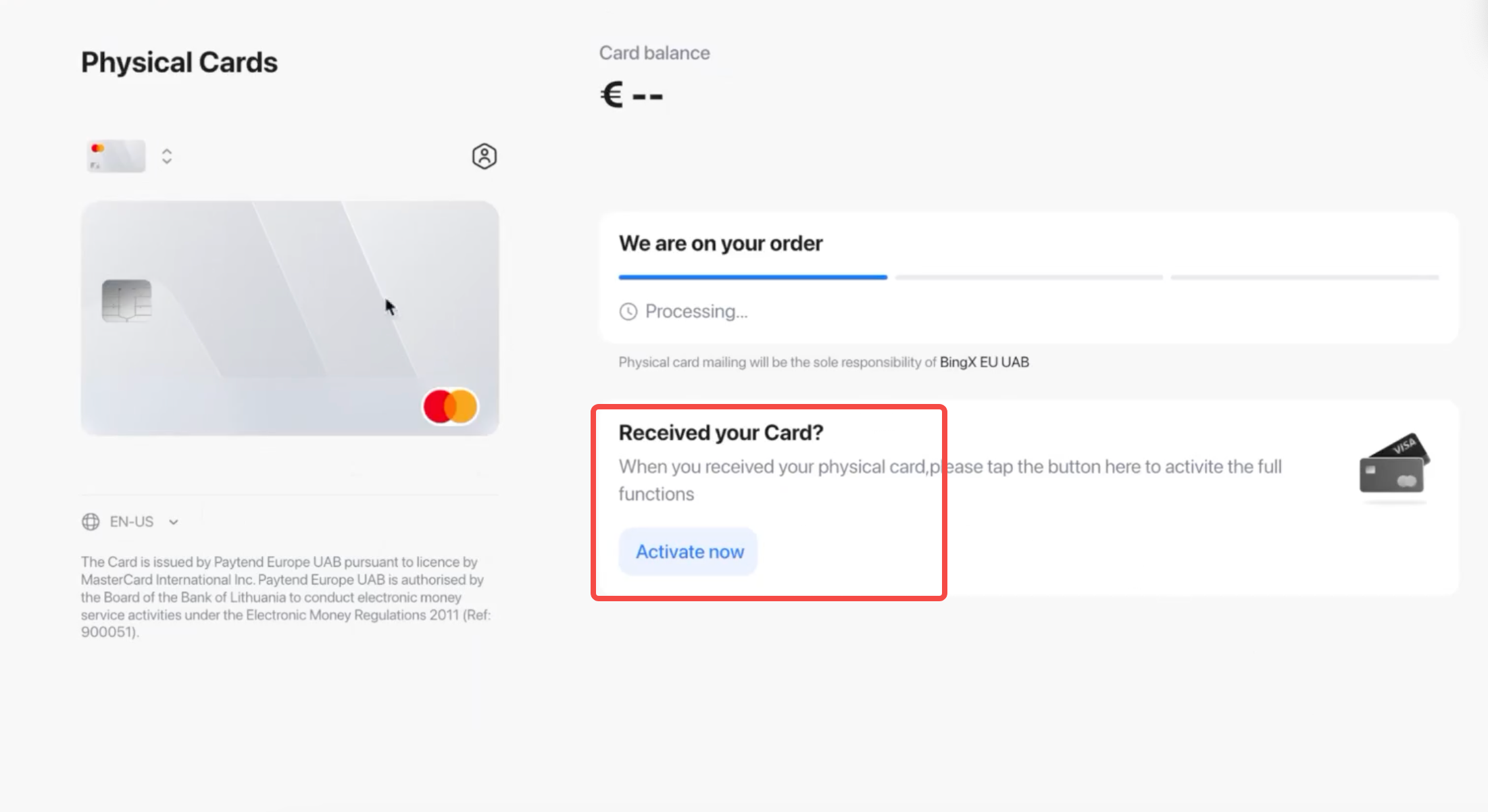Click the blue first progress step bar
This screenshot has height=812, width=1488.
point(753,277)
